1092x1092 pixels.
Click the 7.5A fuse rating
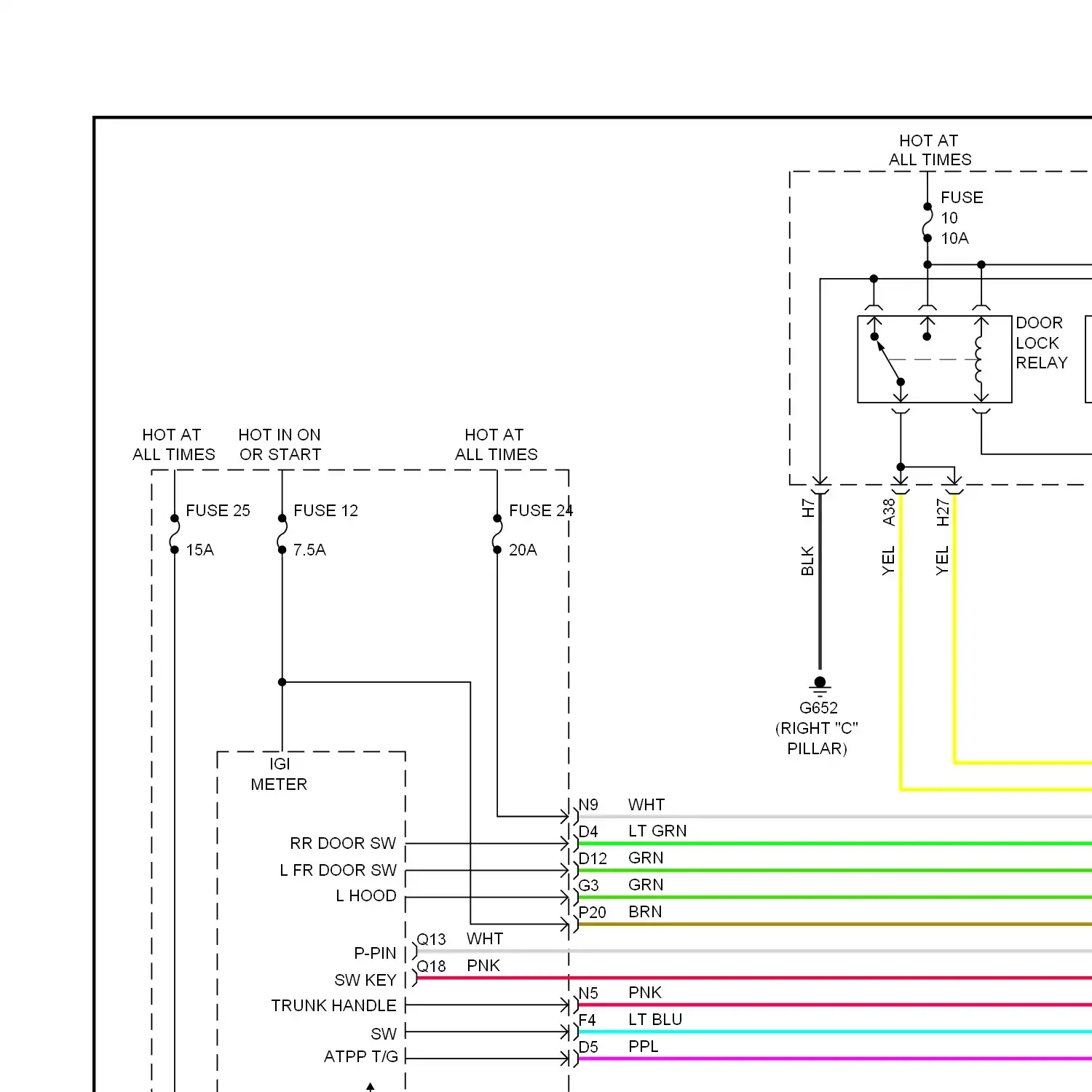tap(309, 550)
